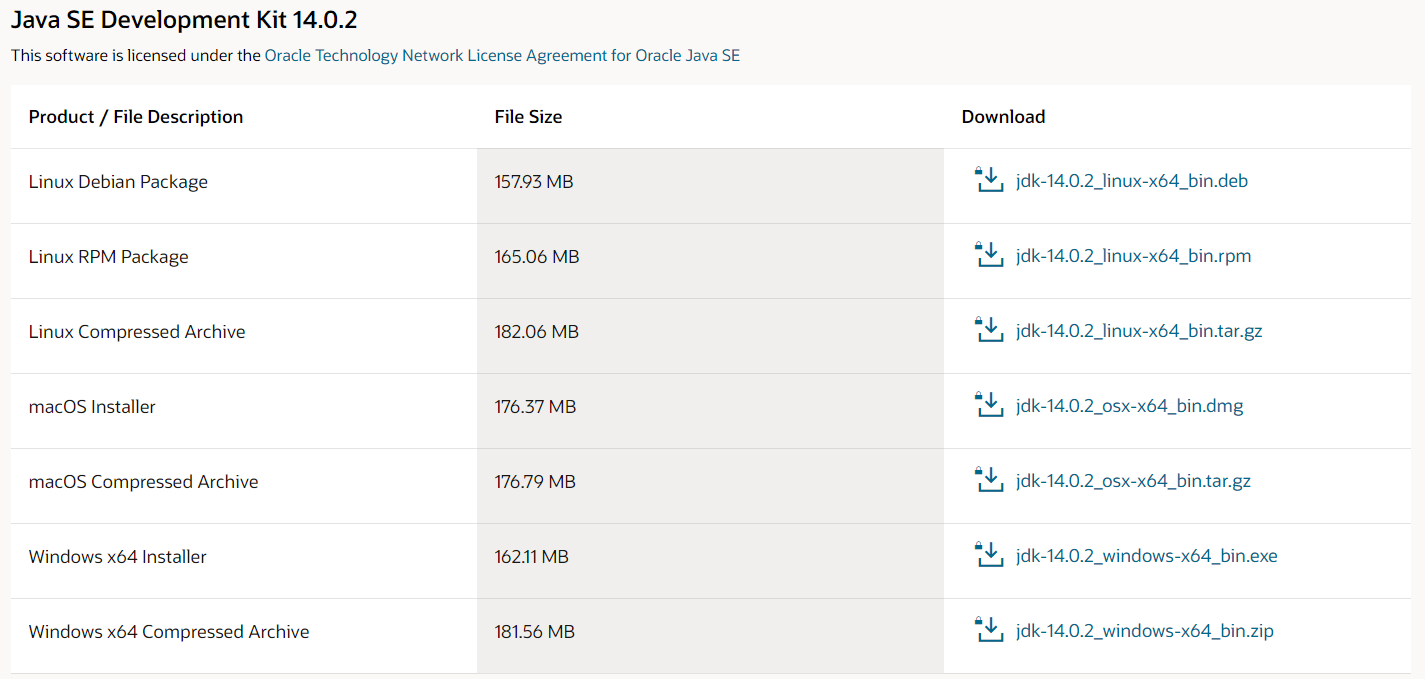Select the Windows x64 Installer text
Image resolution: width=1425 pixels, height=679 pixels.
[118, 557]
